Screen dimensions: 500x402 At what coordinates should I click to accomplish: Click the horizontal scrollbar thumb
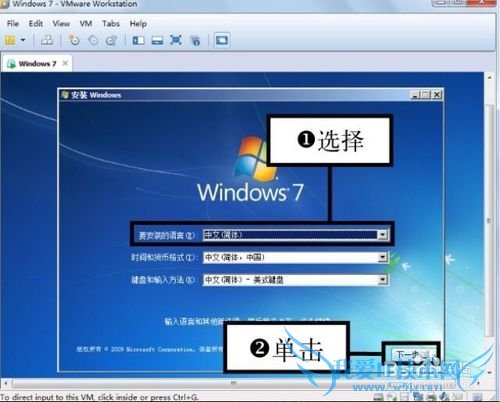[233, 383]
